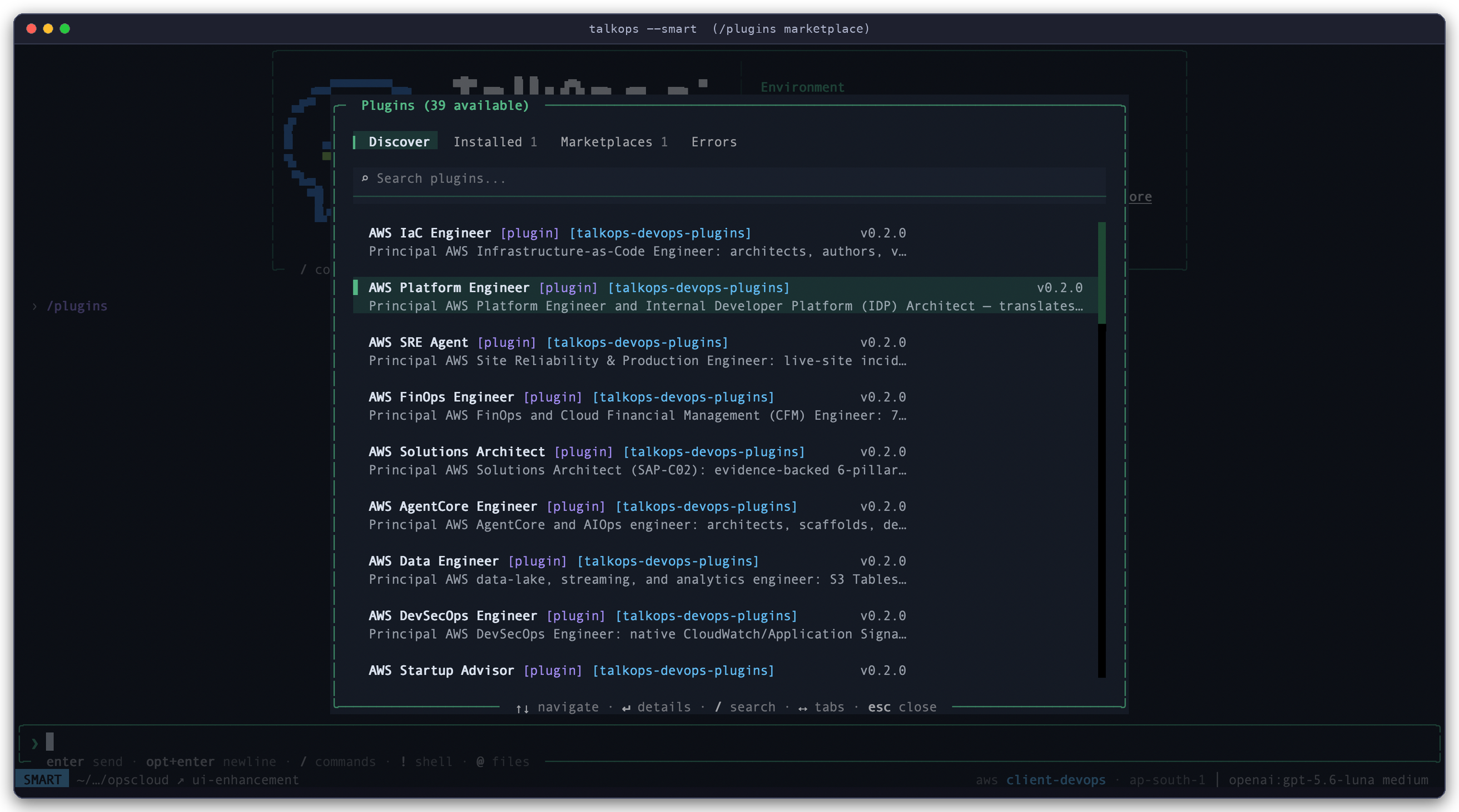Click the /plugins command in history
This screenshot has width=1459, height=812.
pyautogui.click(x=77, y=306)
